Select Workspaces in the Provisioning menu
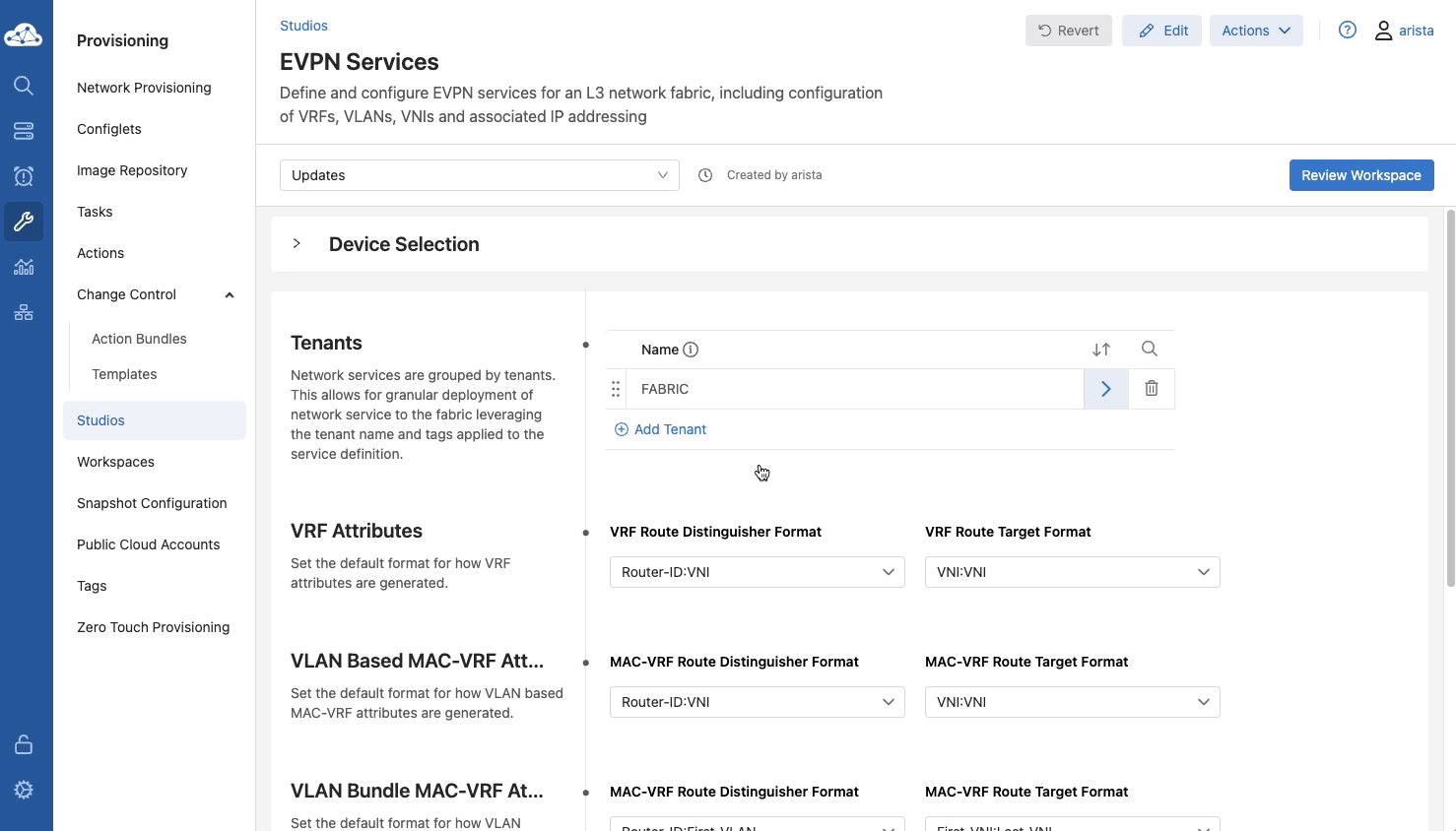 tap(115, 462)
